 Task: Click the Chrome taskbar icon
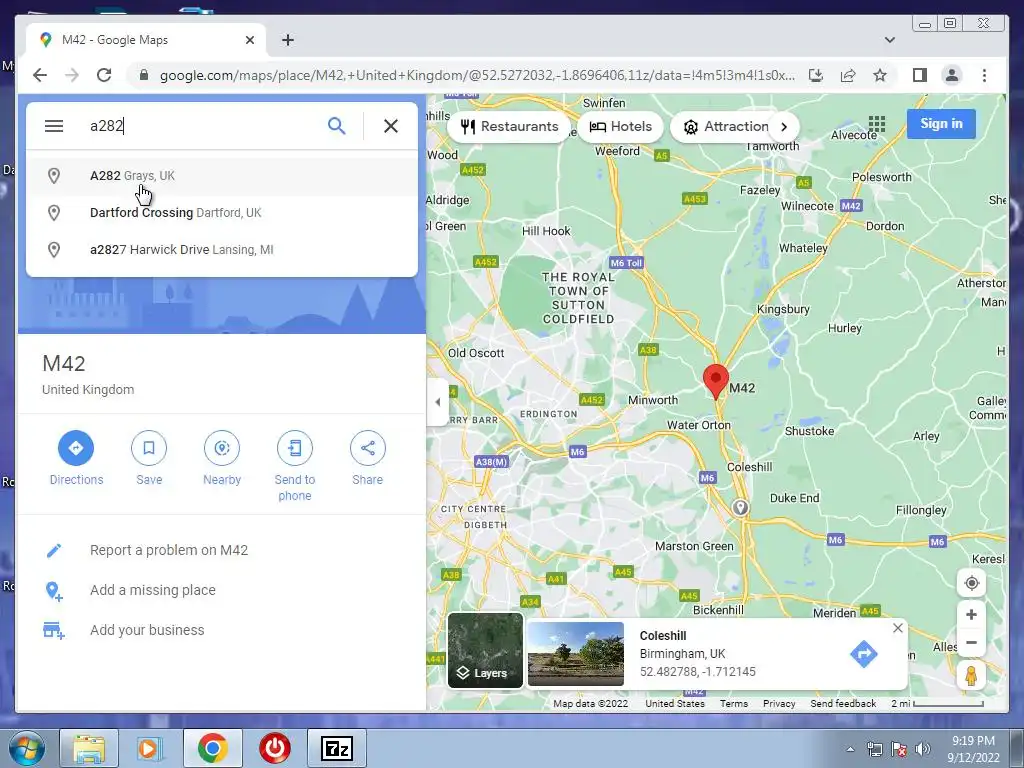pyautogui.click(x=212, y=748)
